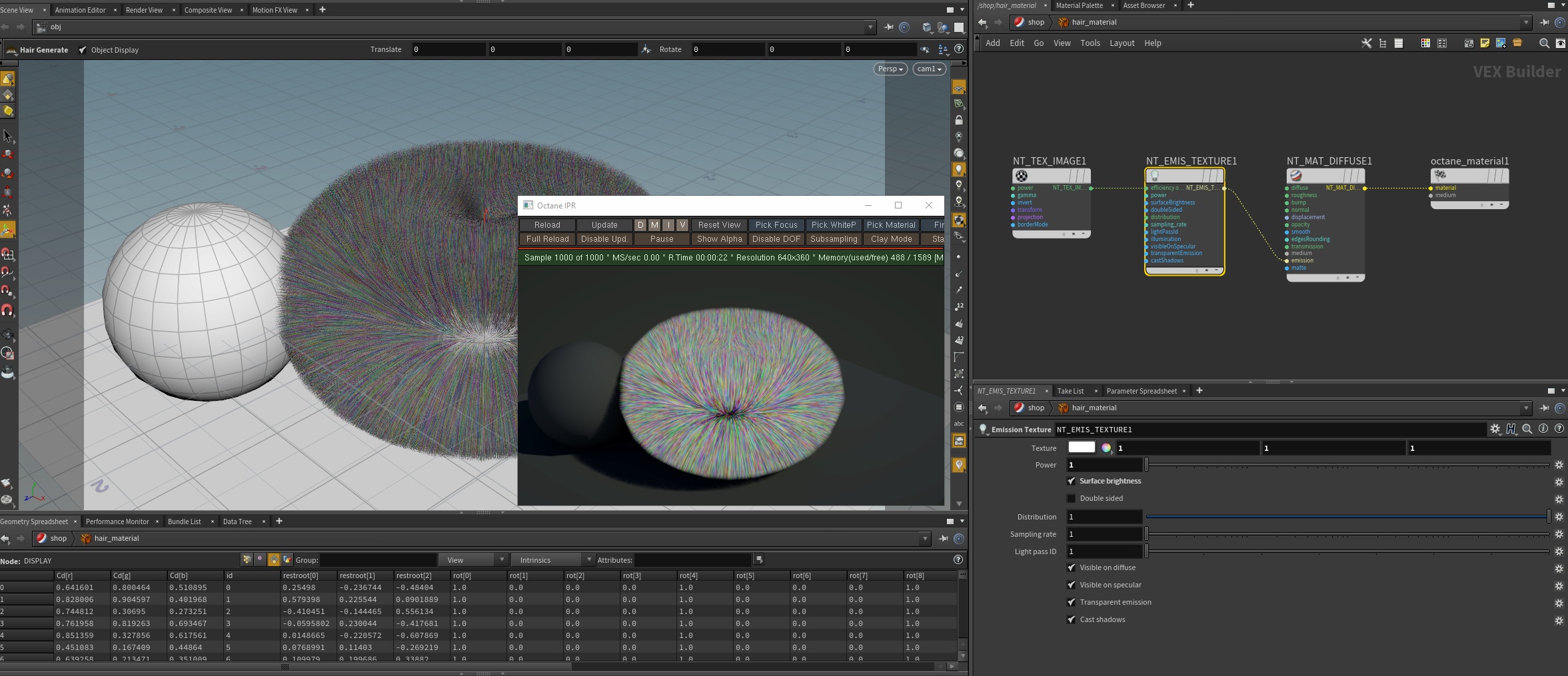Switch to the Render View tab
The height and width of the screenshot is (676, 1568).
point(144,10)
